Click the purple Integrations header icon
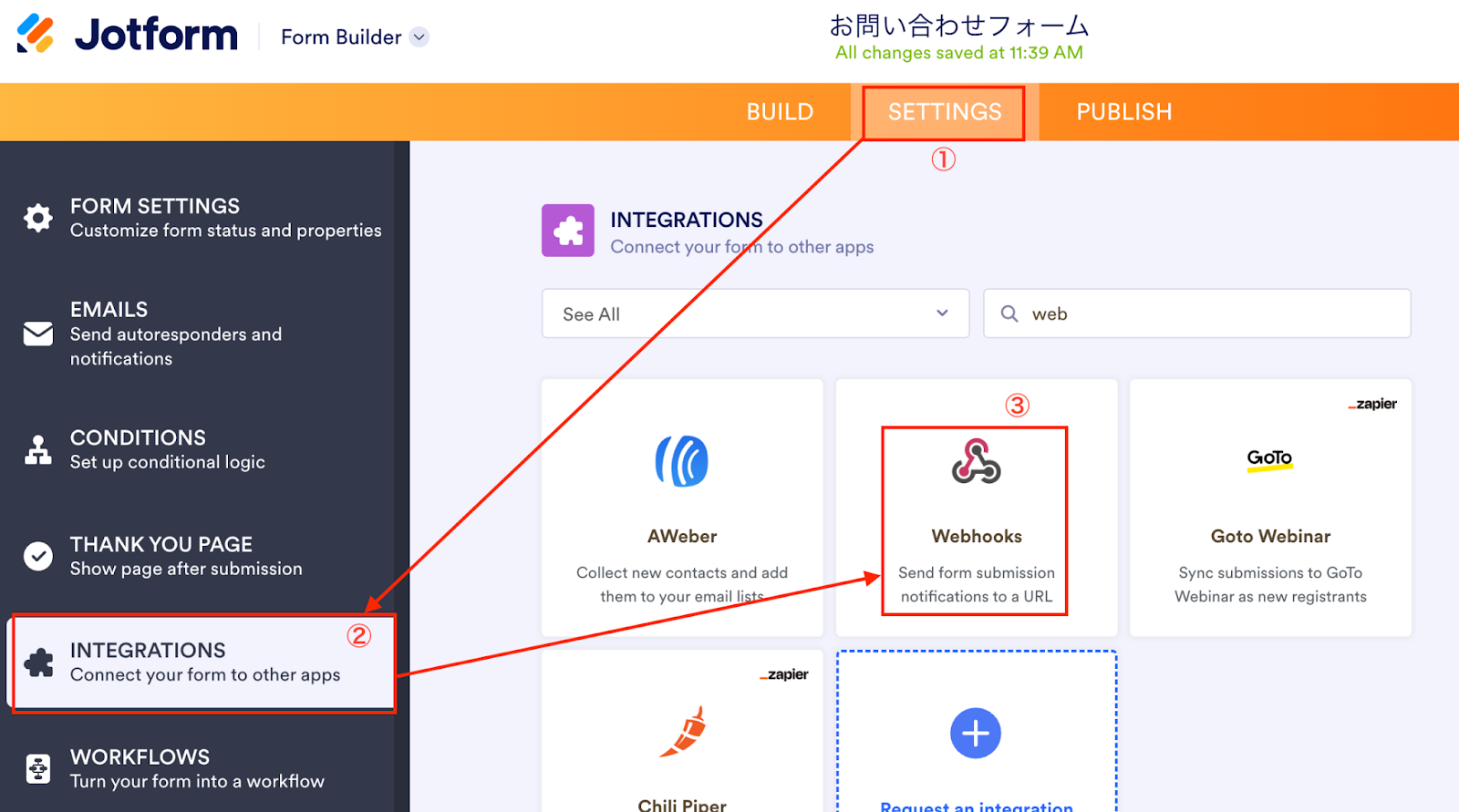 [568, 231]
